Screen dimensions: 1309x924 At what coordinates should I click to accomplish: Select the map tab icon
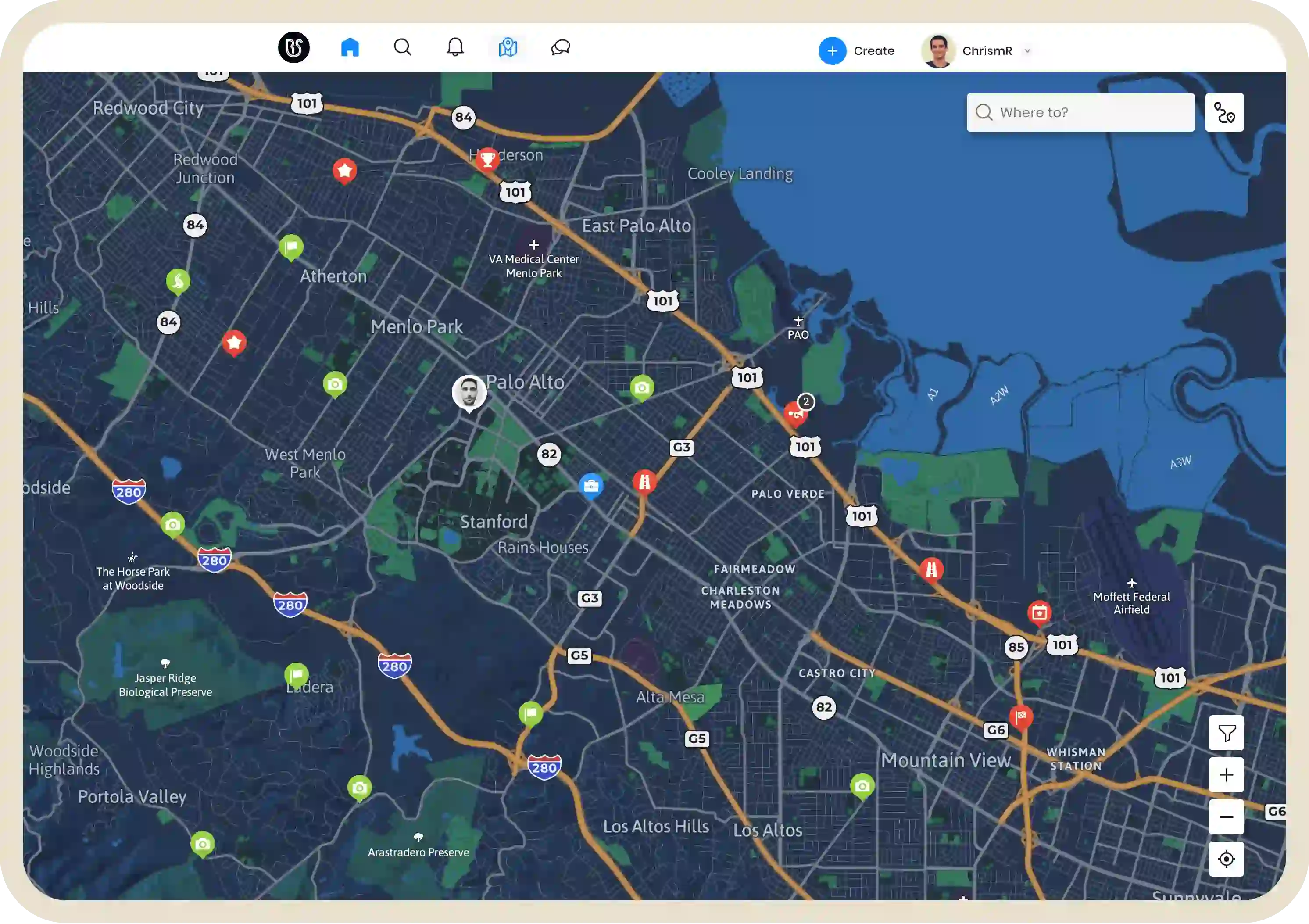508,47
